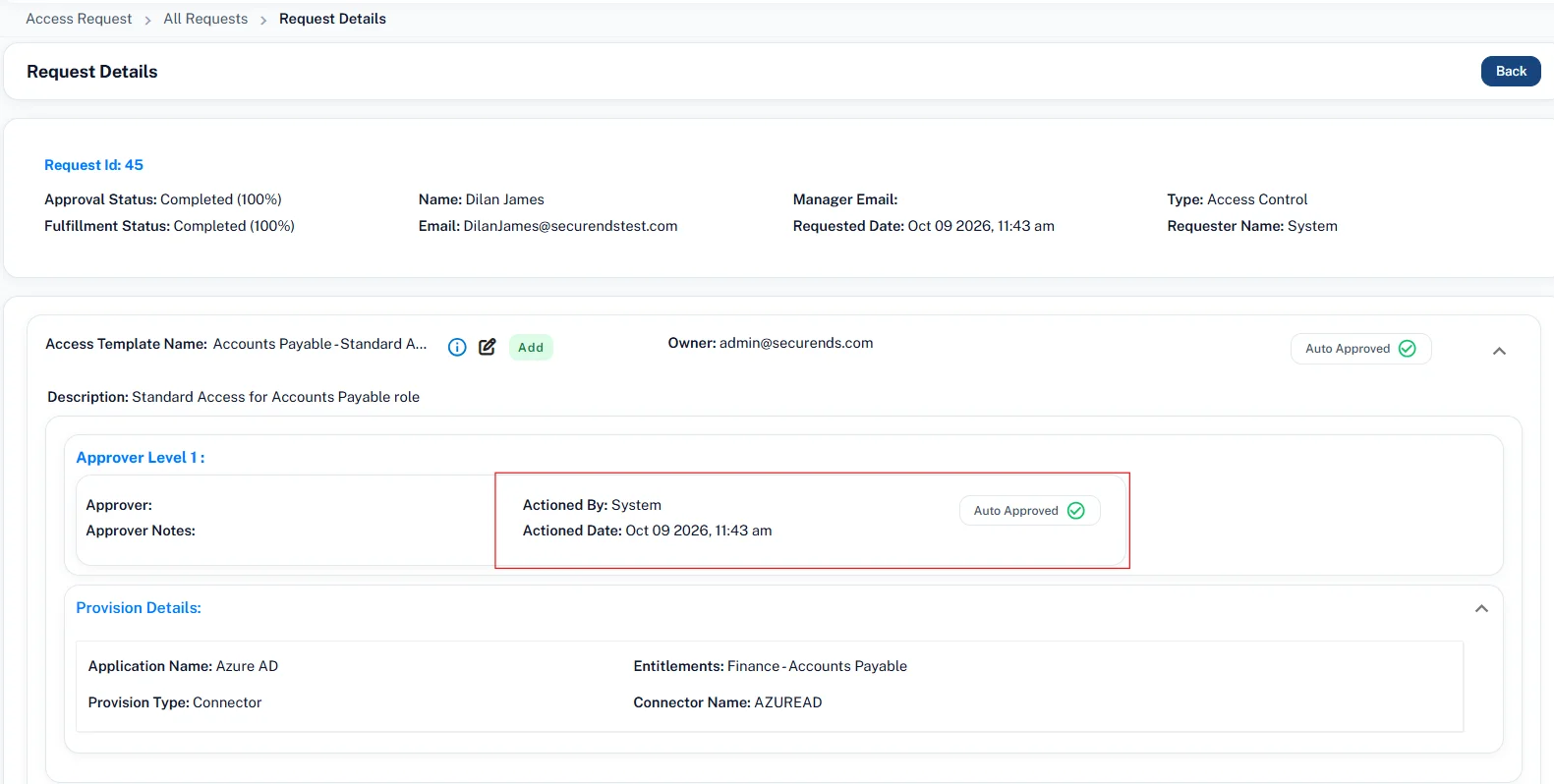The image size is (1554, 784).
Task: Select the Request Id: 45 text
Action: (x=93, y=165)
